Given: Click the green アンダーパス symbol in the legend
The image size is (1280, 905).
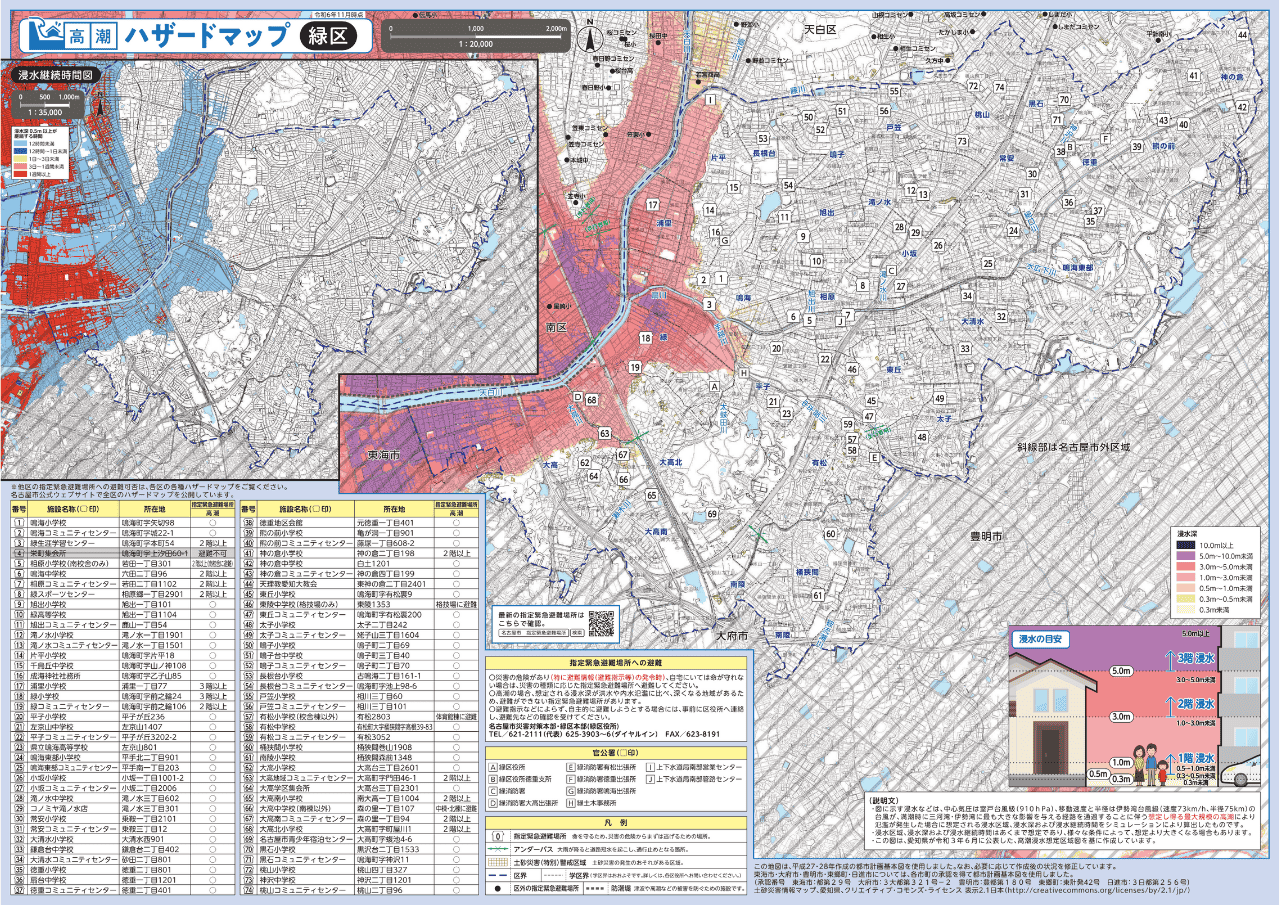Looking at the screenshot, I should coord(497,847).
